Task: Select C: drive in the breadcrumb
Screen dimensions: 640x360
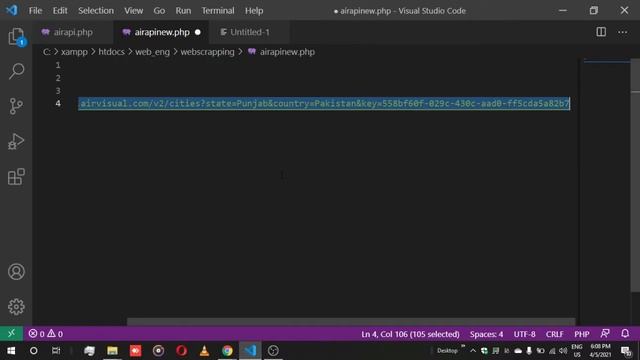Action: tap(47, 52)
